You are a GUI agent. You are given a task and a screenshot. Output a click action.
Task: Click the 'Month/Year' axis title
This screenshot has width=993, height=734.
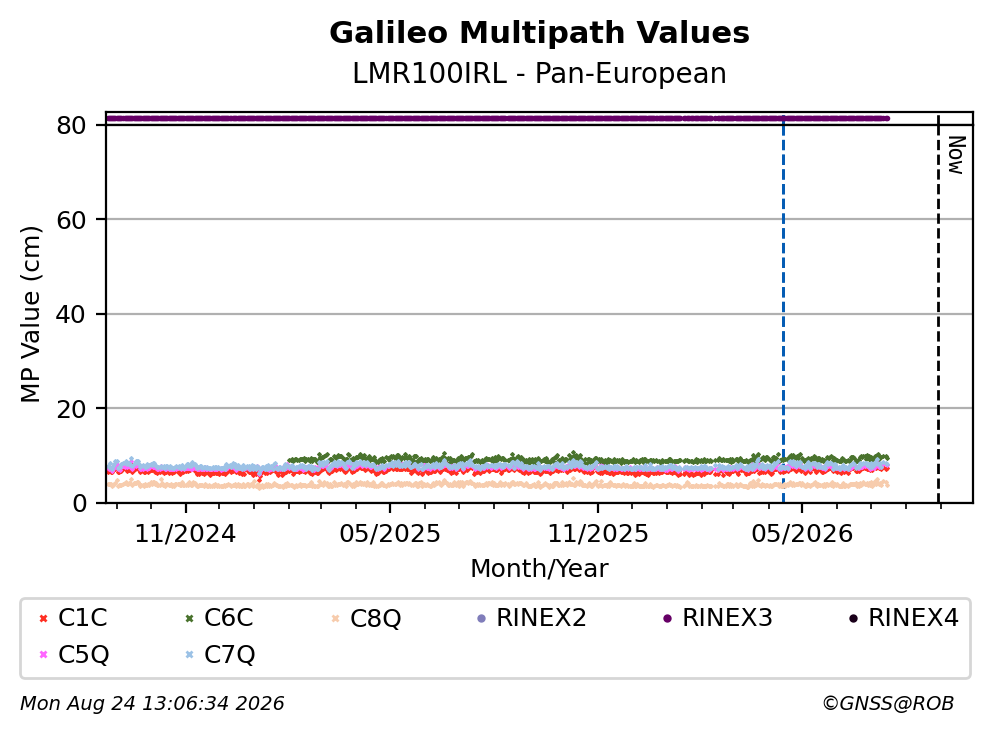tap(539, 569)
